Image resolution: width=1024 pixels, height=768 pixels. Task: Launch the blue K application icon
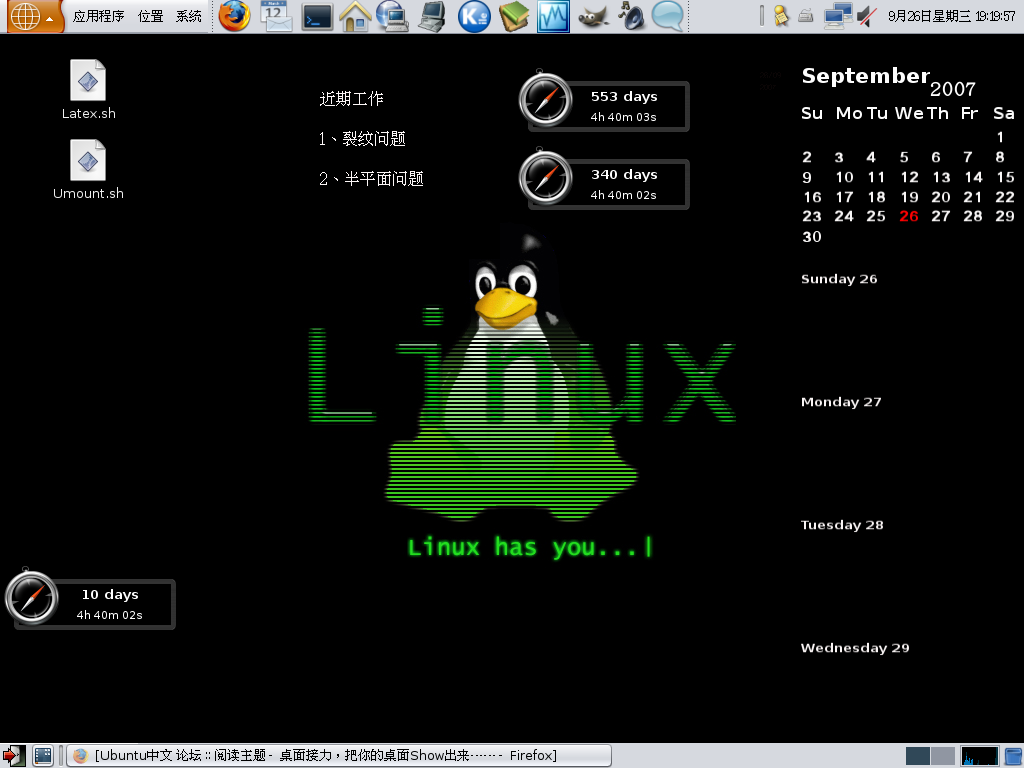473,16
